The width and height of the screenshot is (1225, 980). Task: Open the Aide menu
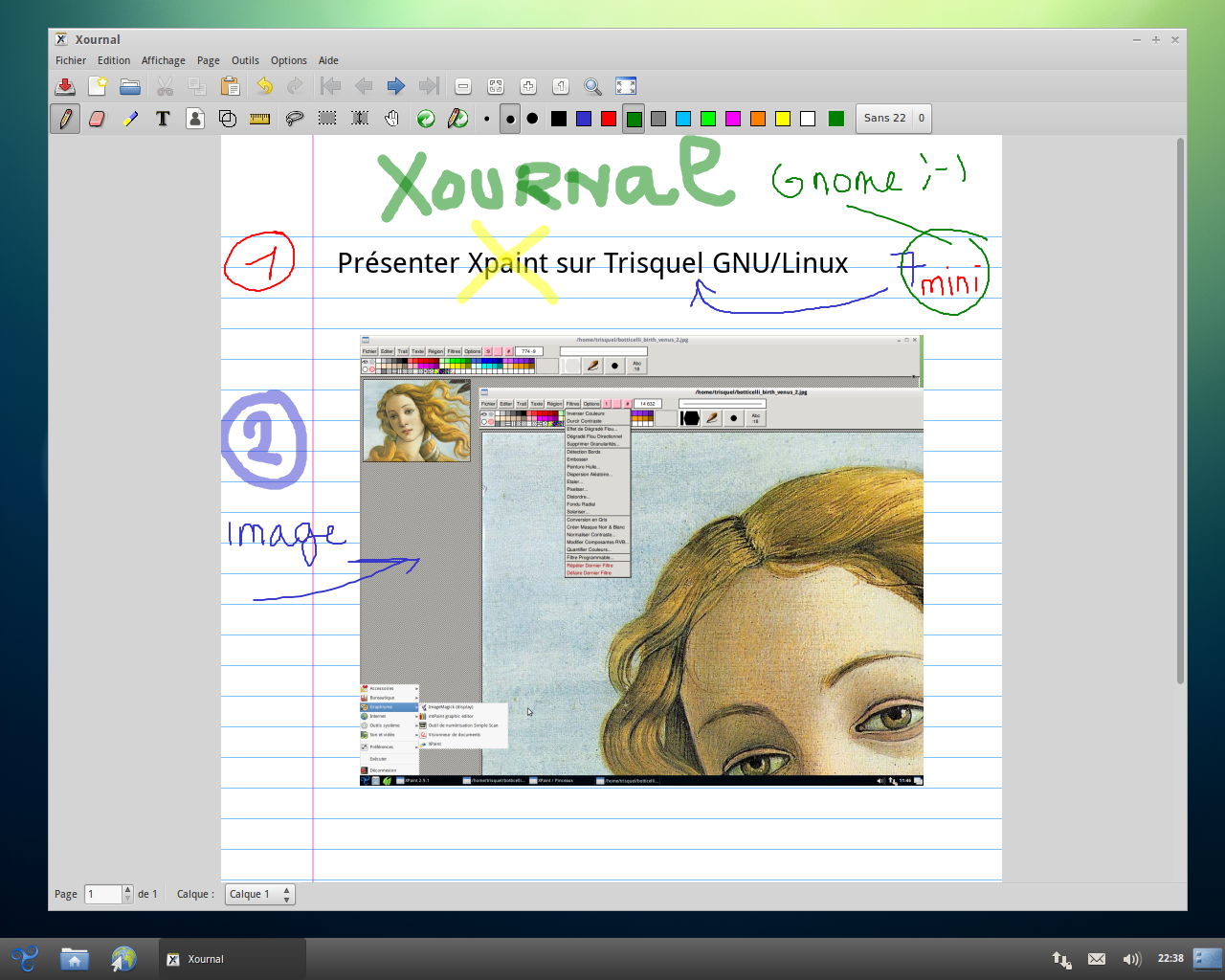(x=328, y=60)
